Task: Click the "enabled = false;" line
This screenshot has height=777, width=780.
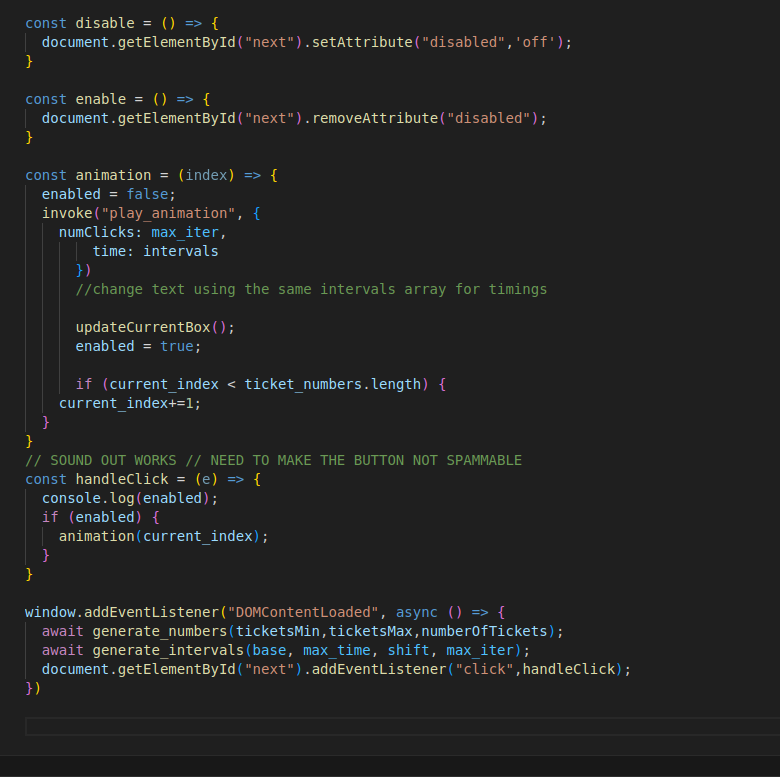Action: pos(108,194)
